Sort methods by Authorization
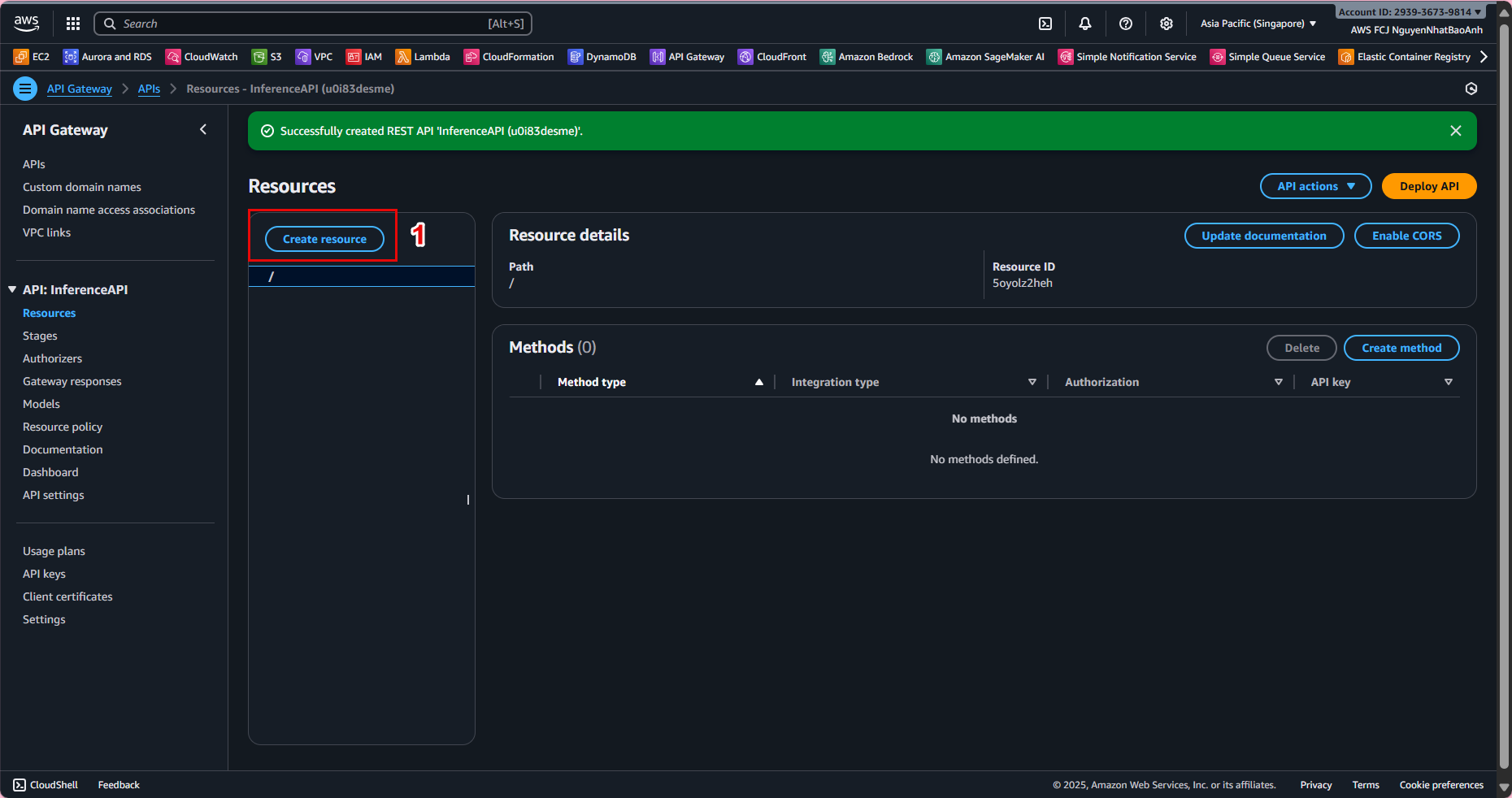Screen dimensions: 1512x798 (x=1174, y=382)
